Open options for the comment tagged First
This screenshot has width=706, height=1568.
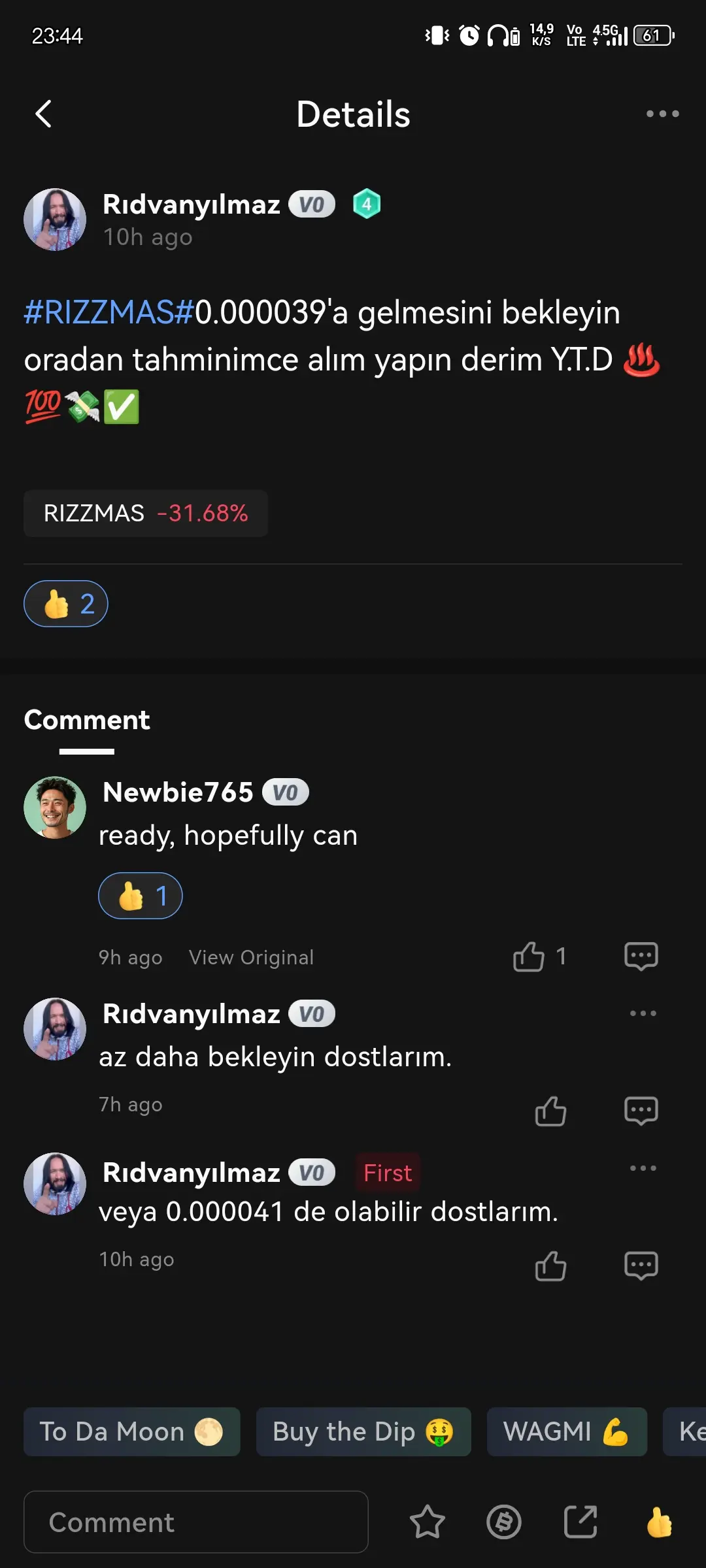coord(643,1168)
